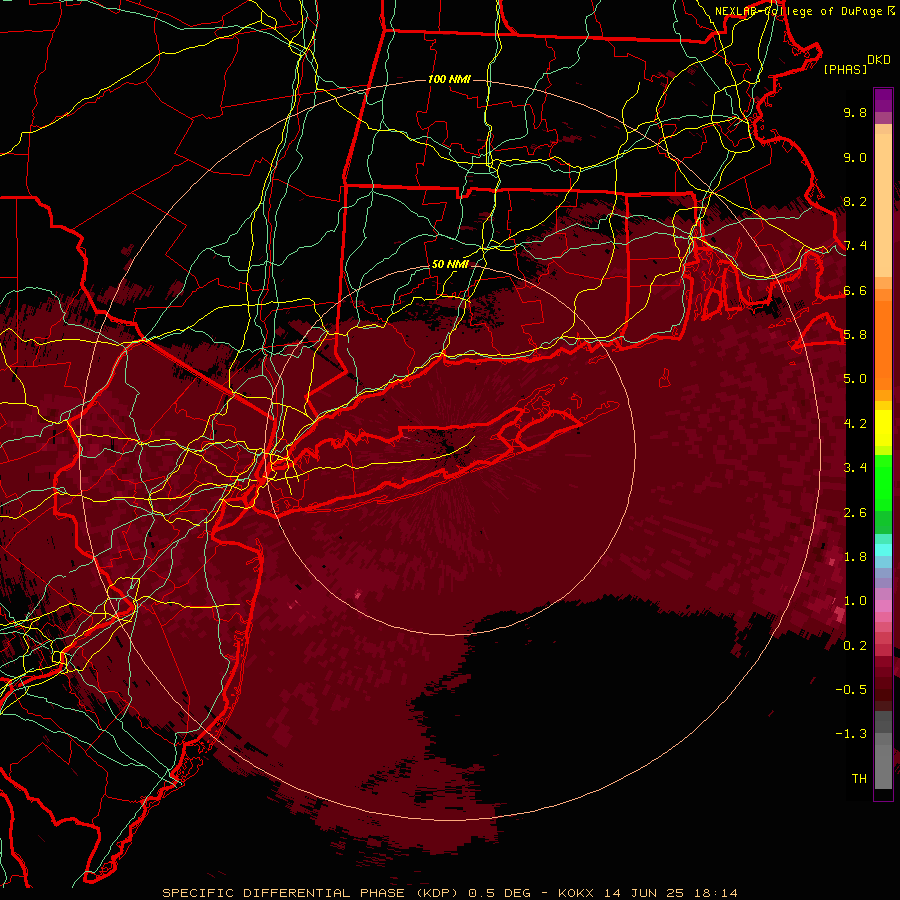The width and height of the screenshot is (900, 900).
Task: Click the KOKX station identifier
Action: pos(578,893)
